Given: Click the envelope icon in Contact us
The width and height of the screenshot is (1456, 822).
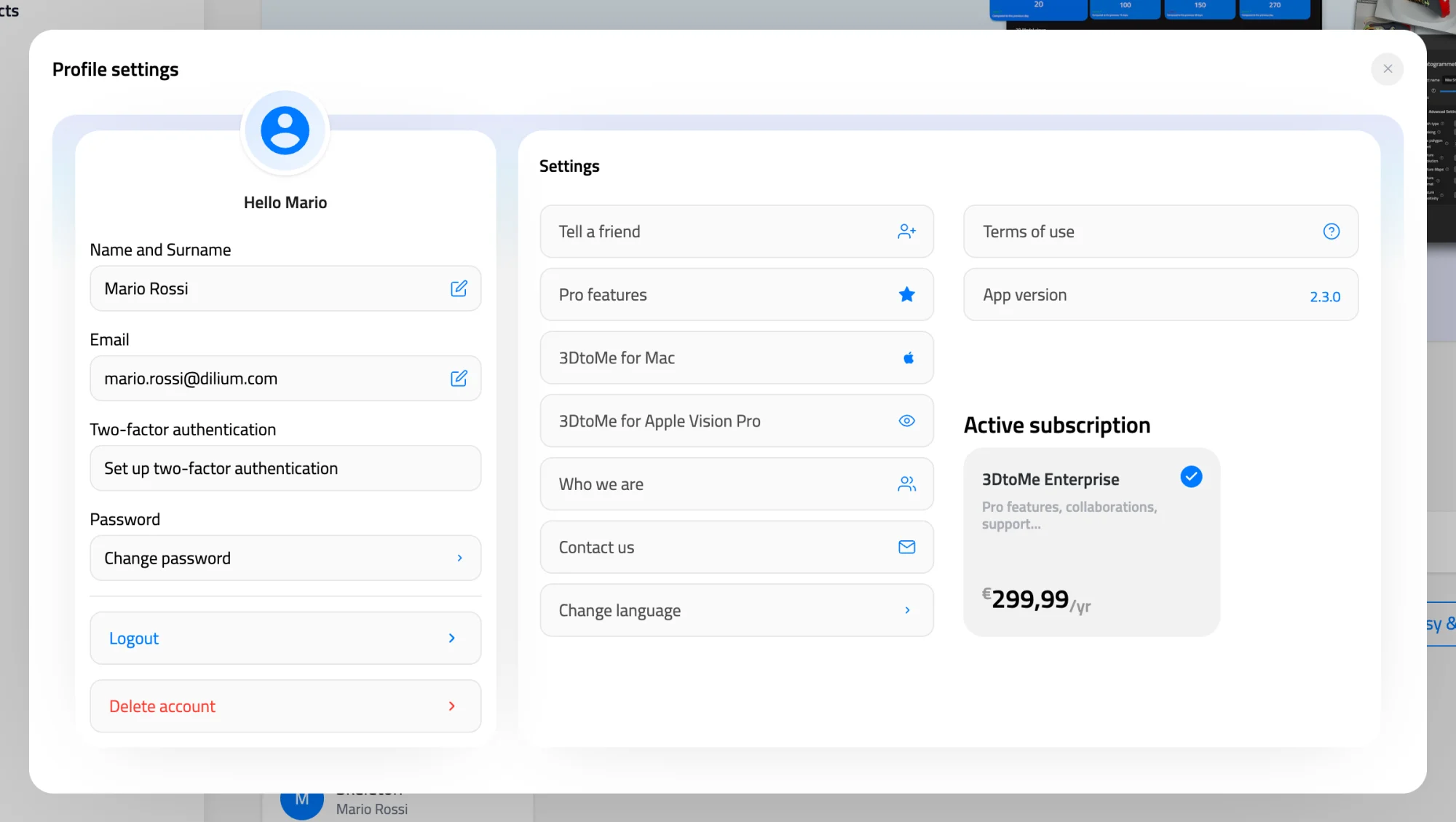Looking at the screenshot, I should (x=906, y=547).
